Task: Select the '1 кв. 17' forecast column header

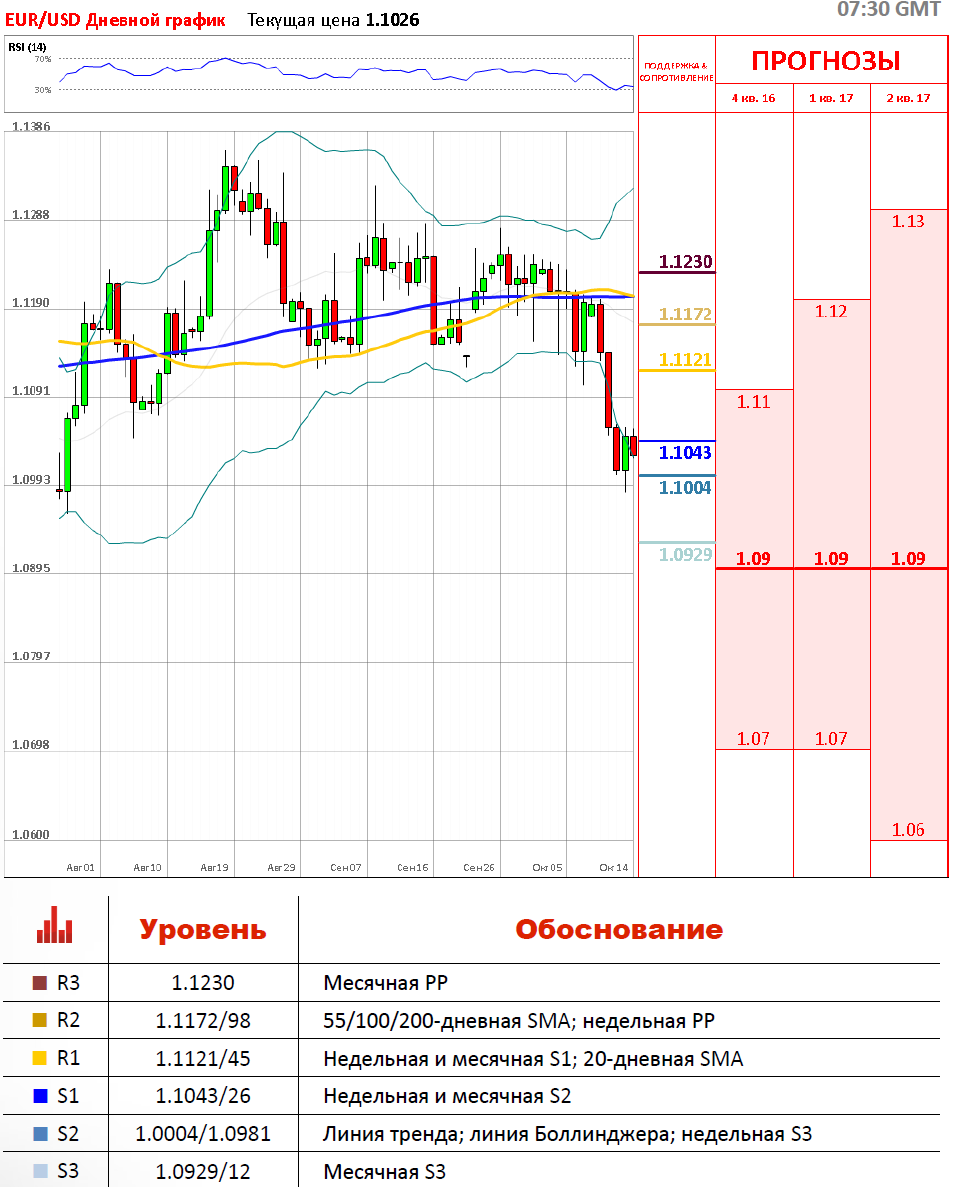Action: click(x=831, y=98)
